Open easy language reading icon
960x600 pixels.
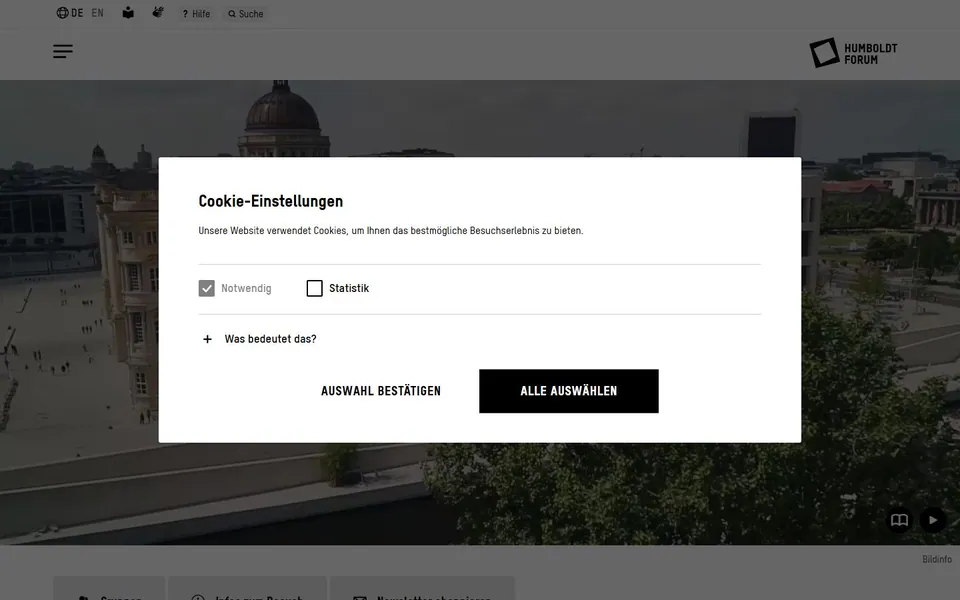128,13
